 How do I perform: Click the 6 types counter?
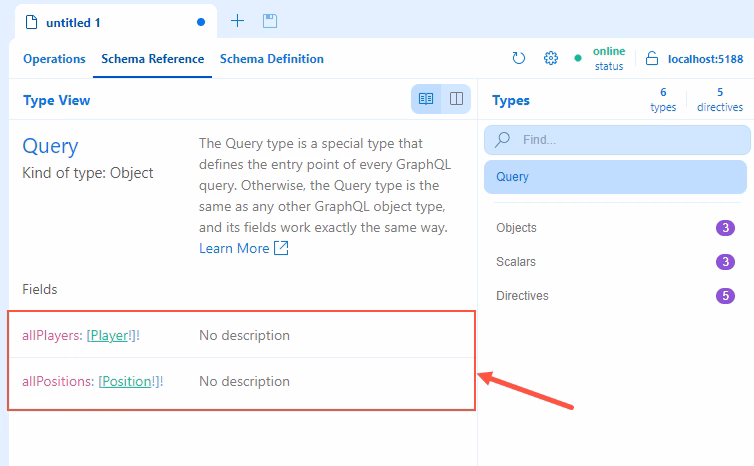[x=663, y=100]
